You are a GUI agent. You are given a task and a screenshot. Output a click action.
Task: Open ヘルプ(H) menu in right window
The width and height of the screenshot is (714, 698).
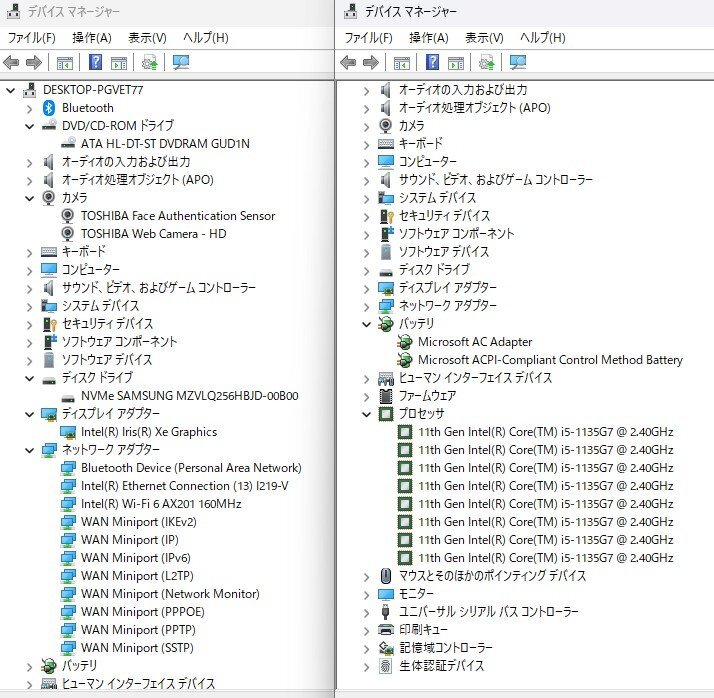point(542,38)
